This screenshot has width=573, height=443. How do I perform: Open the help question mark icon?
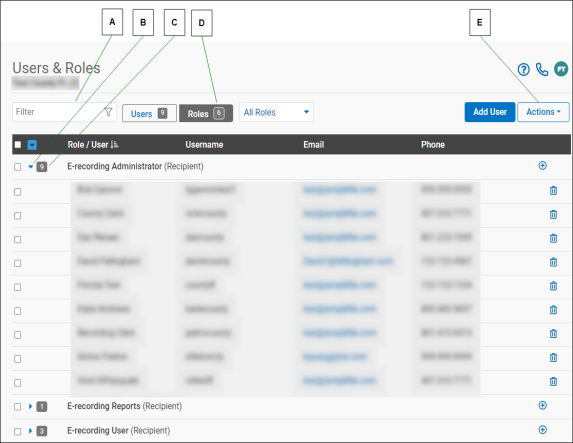point(523,69)
